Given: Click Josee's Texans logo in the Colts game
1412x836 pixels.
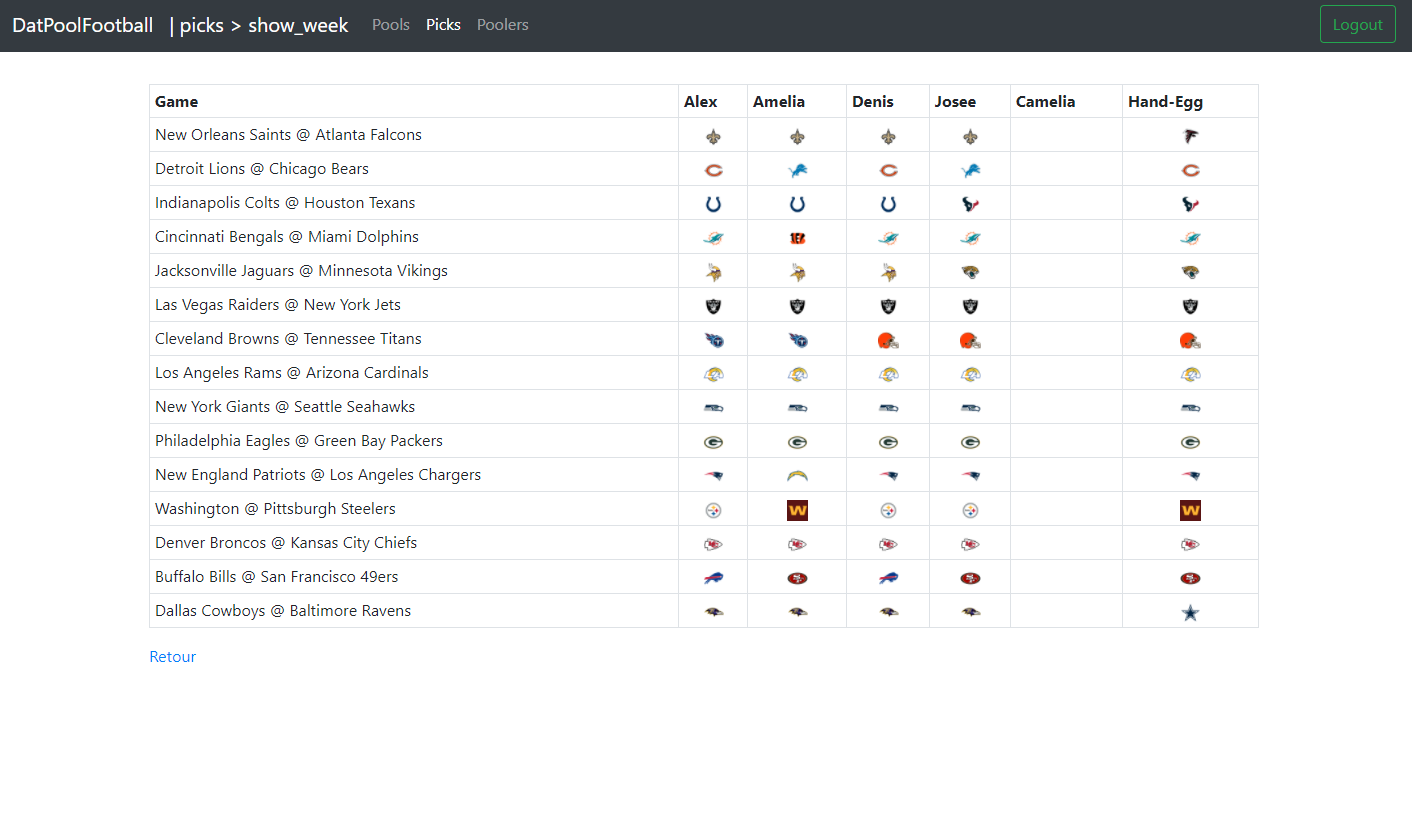Looking at the screenshot, I should click(x=970, y=203).
